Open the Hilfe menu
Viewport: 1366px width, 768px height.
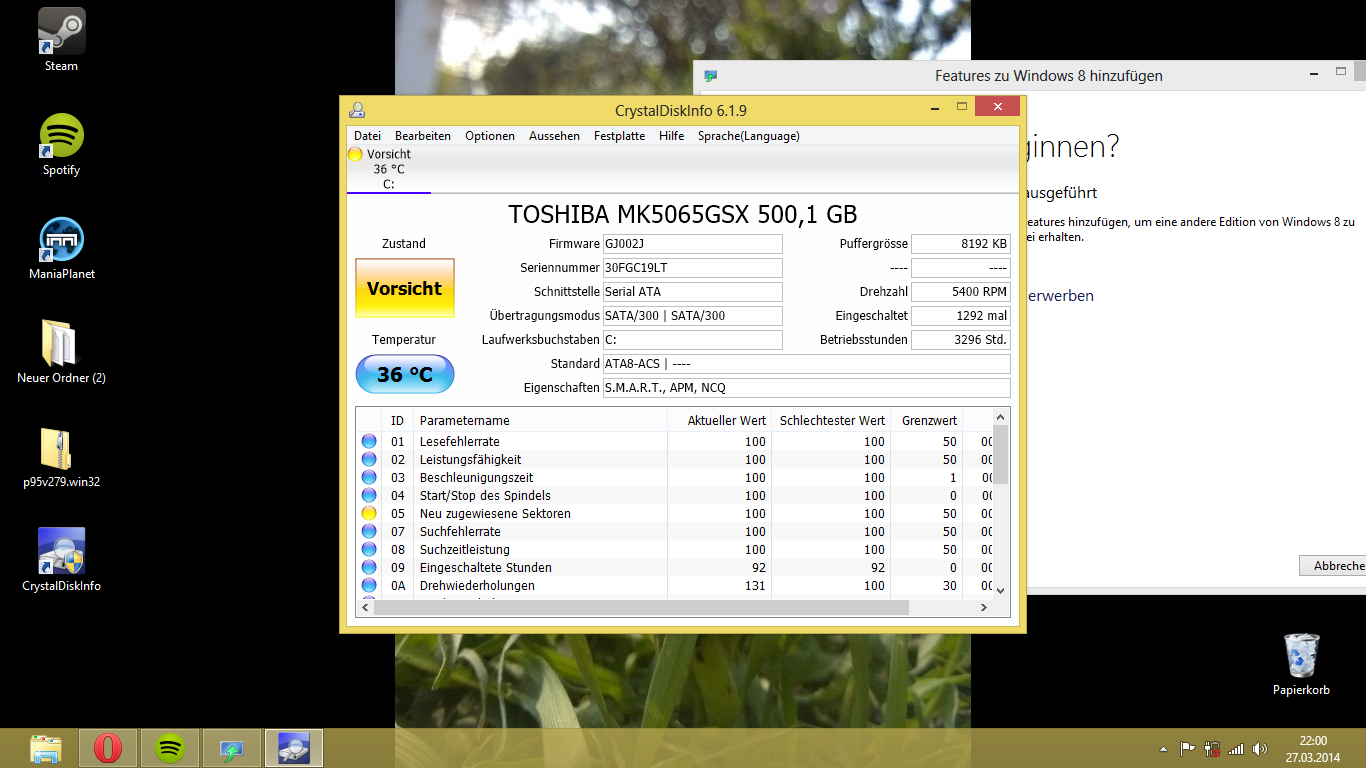click(x=672, y=136)
